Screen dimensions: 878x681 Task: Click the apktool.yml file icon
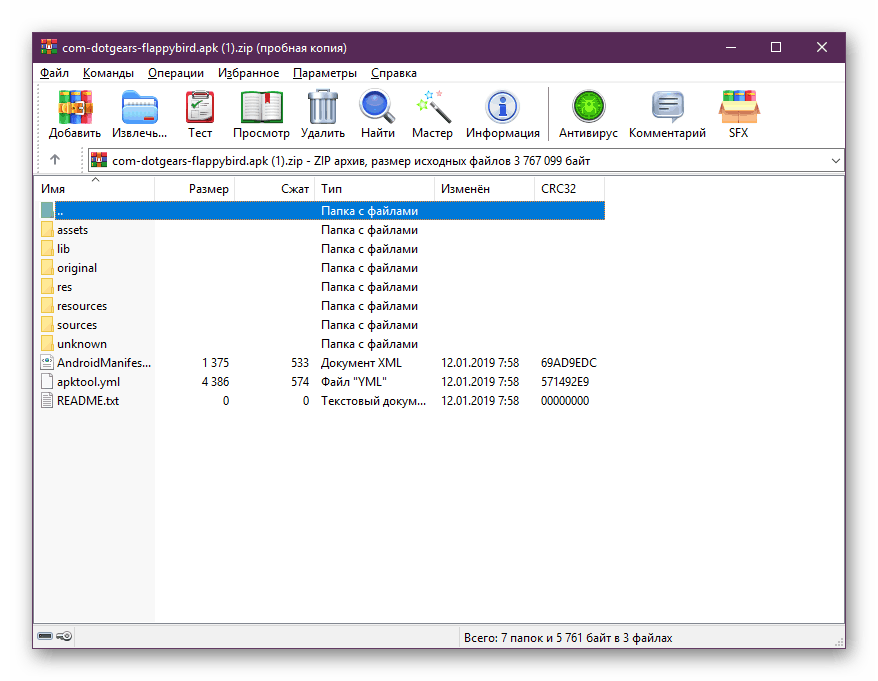click(x=48, y=381)
